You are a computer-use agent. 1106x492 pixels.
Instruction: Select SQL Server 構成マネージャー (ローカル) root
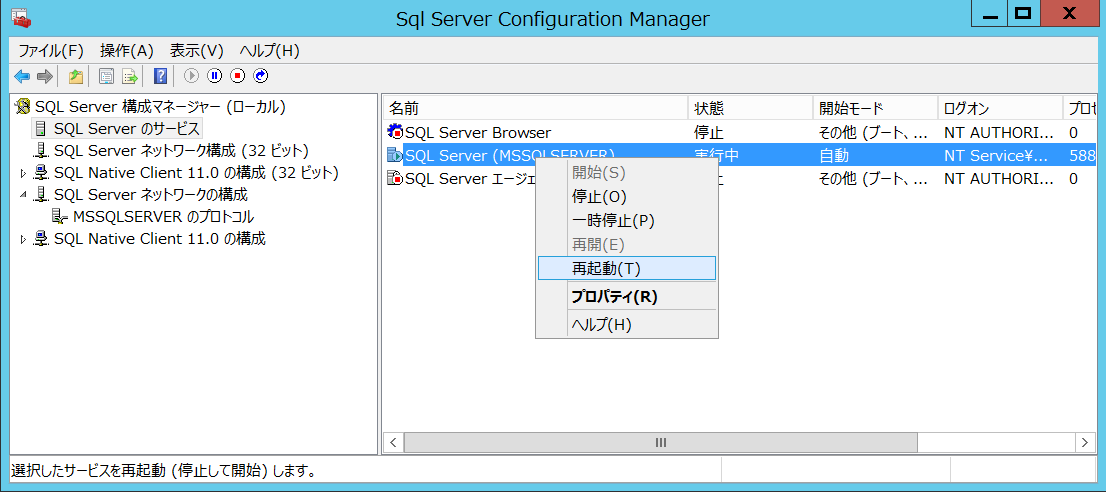(160, 107)
